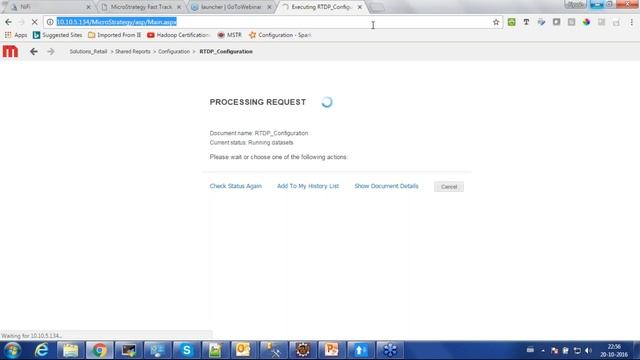Close the NiFi tab
Screen dimensions: 640x360
[x=89, y=7]
